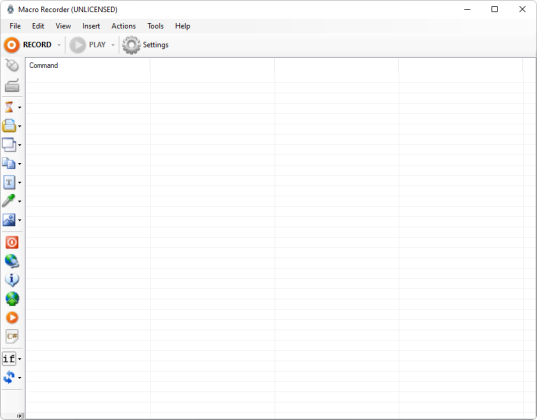The image size is (537, 420).
Task: Click the C# script icon
Action: (12, 336)
